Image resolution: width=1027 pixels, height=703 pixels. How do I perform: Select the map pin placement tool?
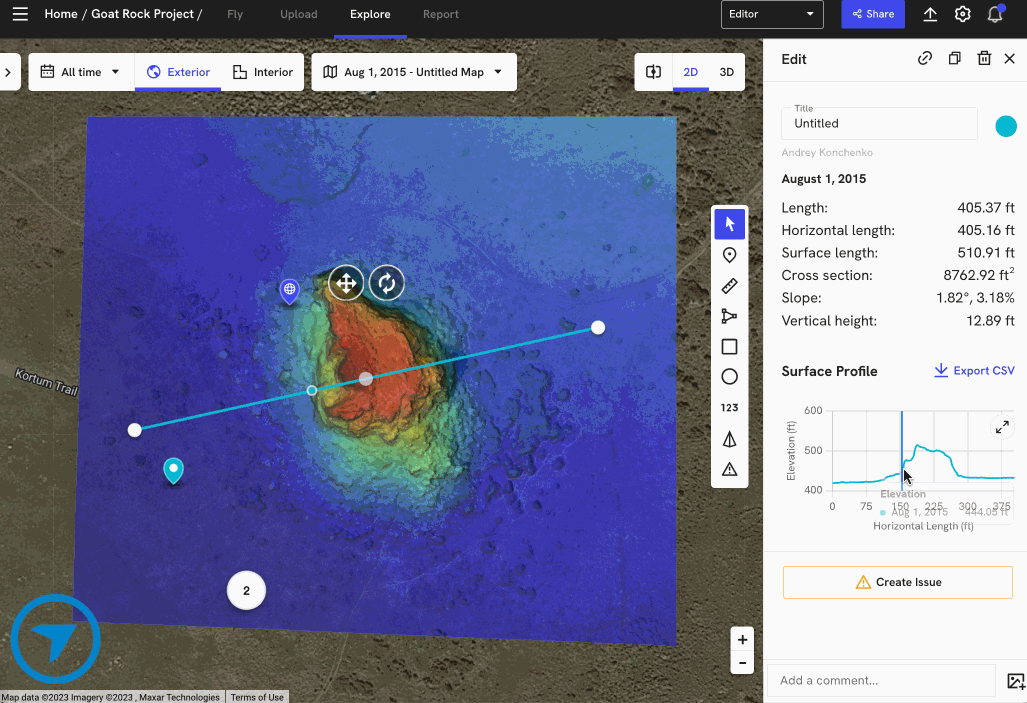[x=729, y=254]
